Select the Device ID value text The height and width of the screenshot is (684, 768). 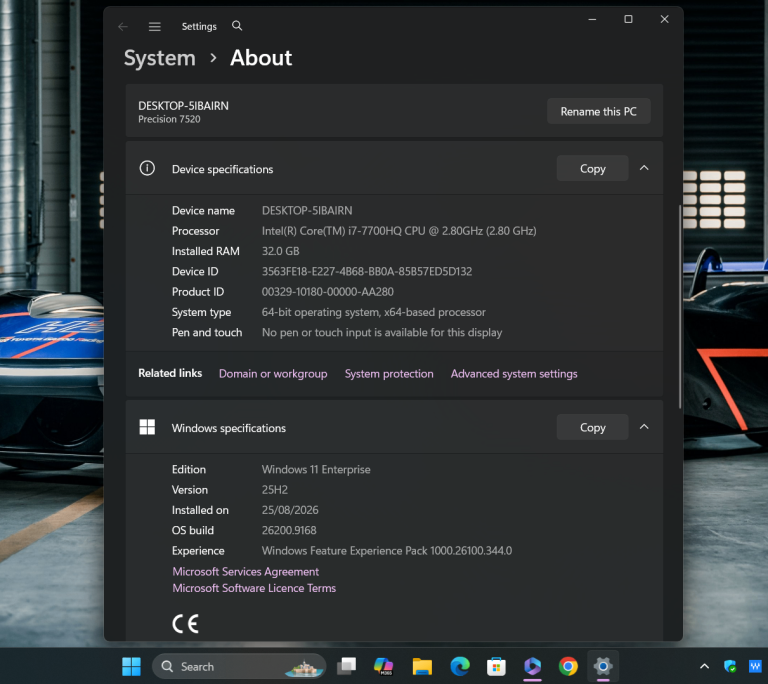click(x=367, y=271)
